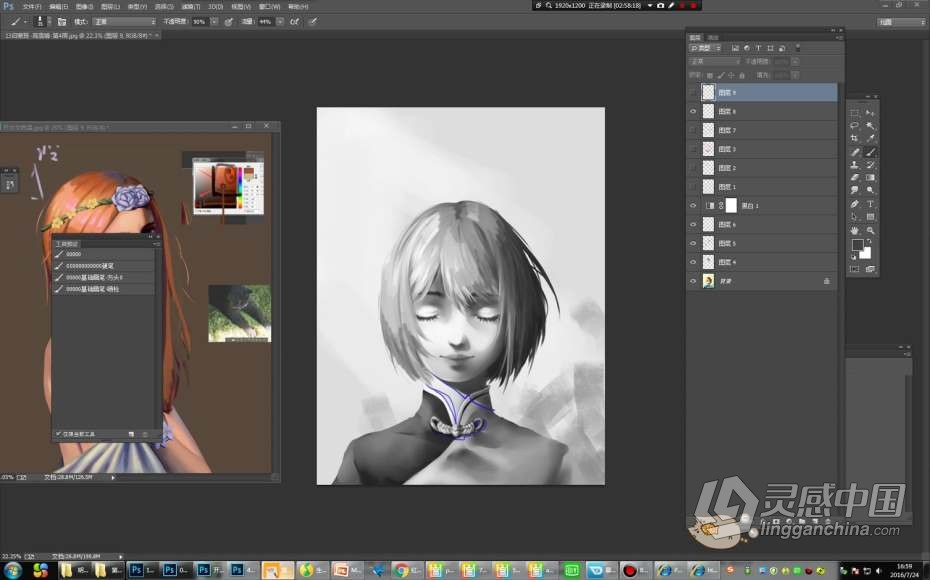The height and width of the screenshot is (580, 930).
Task: Hide the 背景 background layer
Action: (x=693, y=281)
